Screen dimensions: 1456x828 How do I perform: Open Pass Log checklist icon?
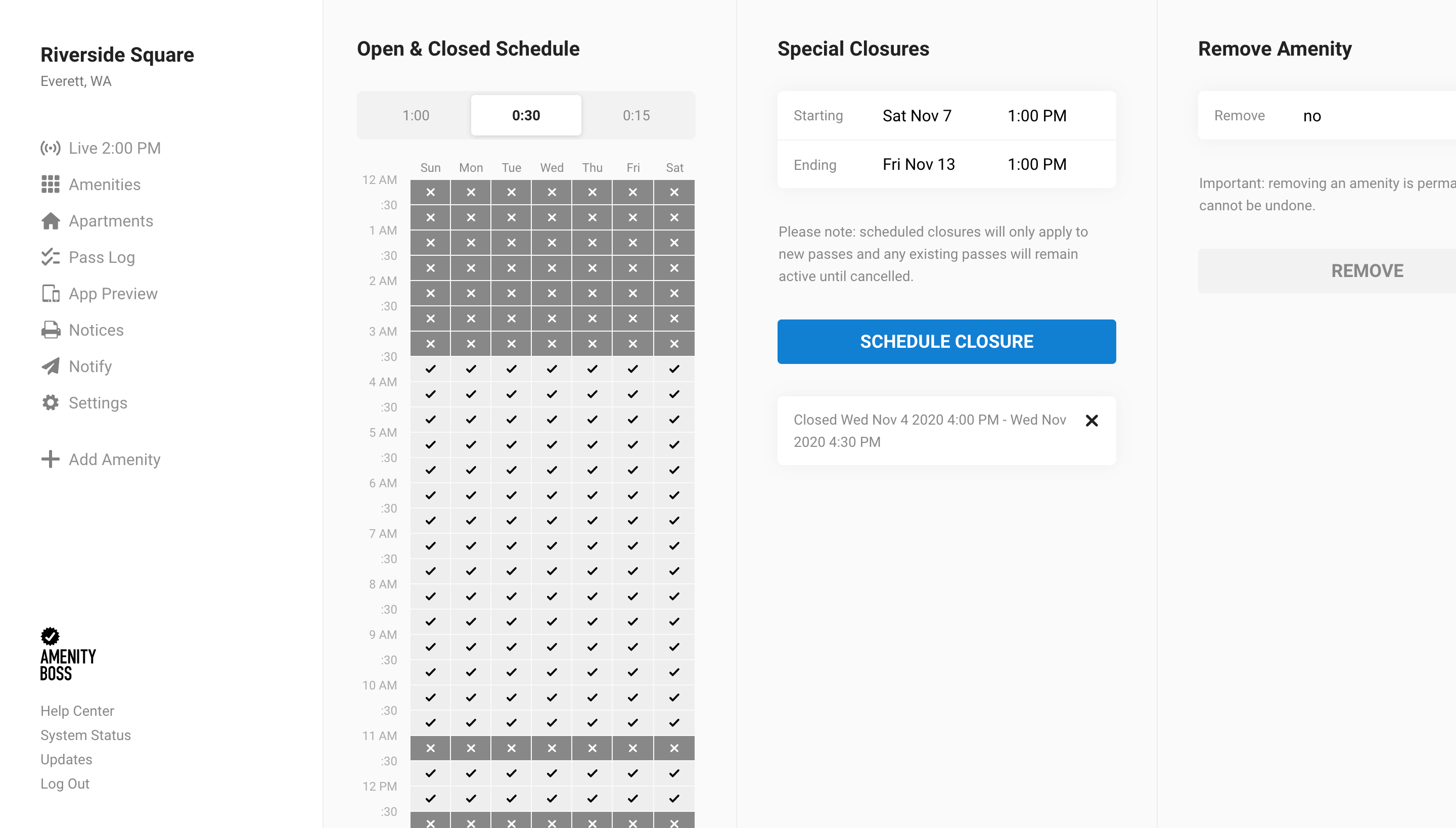[x=50, y=257]
